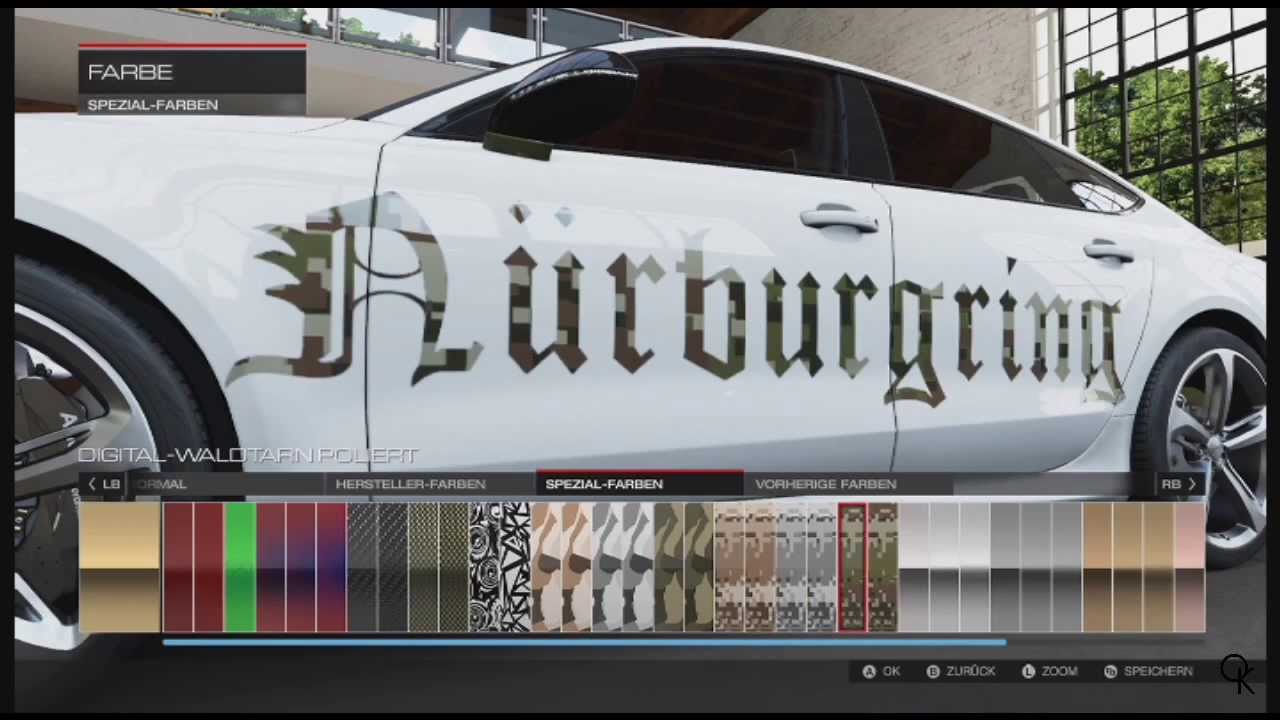Pick the pink rose-gold swatch at strip end

tap(1190, 567)
